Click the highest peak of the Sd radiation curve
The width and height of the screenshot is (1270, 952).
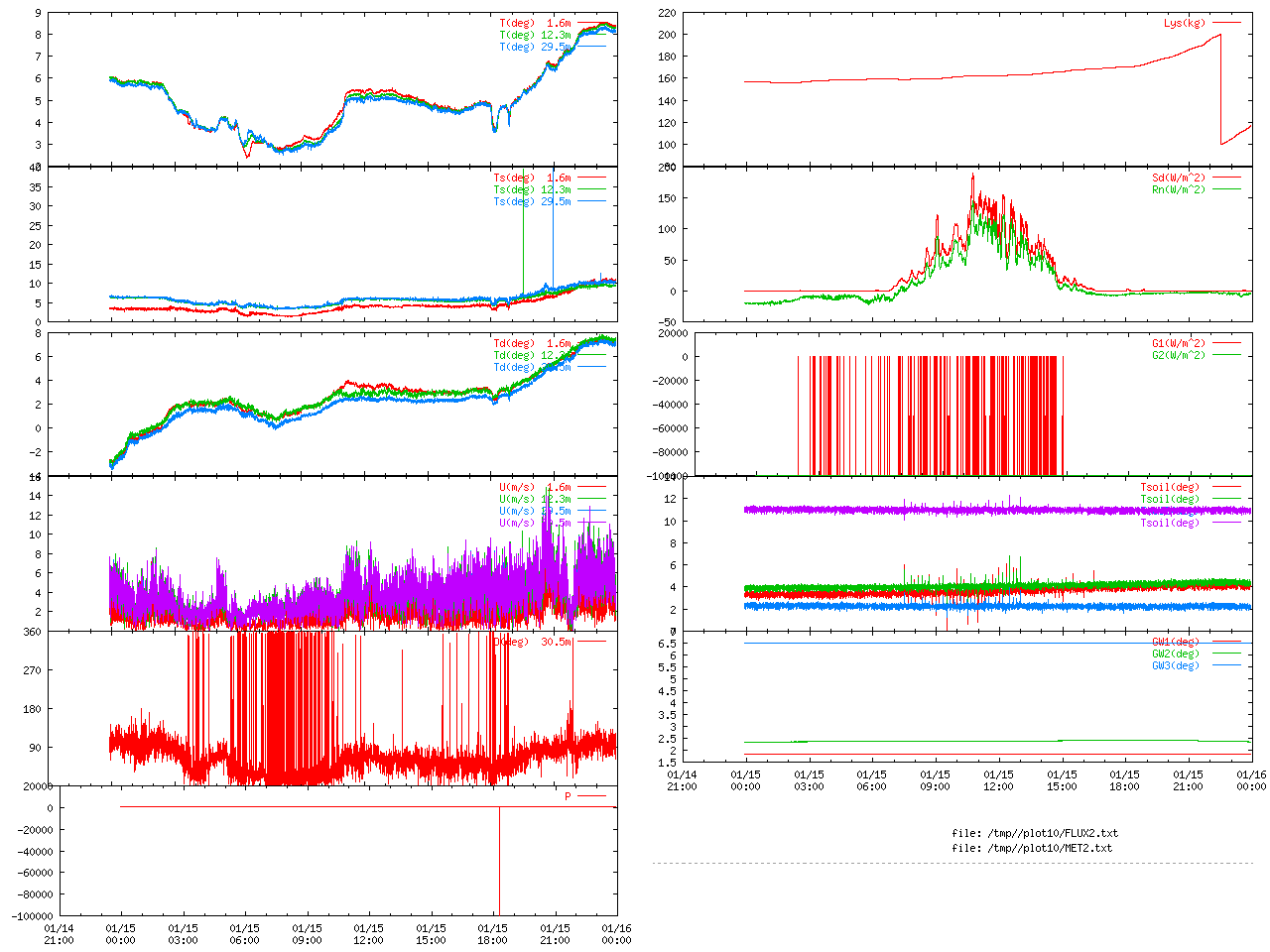(x=972, y=176)
